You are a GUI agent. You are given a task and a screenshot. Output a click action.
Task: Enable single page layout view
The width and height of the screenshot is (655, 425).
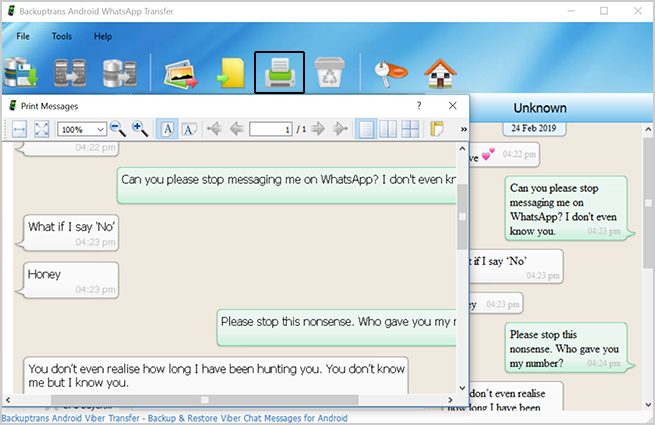[367, 129]
